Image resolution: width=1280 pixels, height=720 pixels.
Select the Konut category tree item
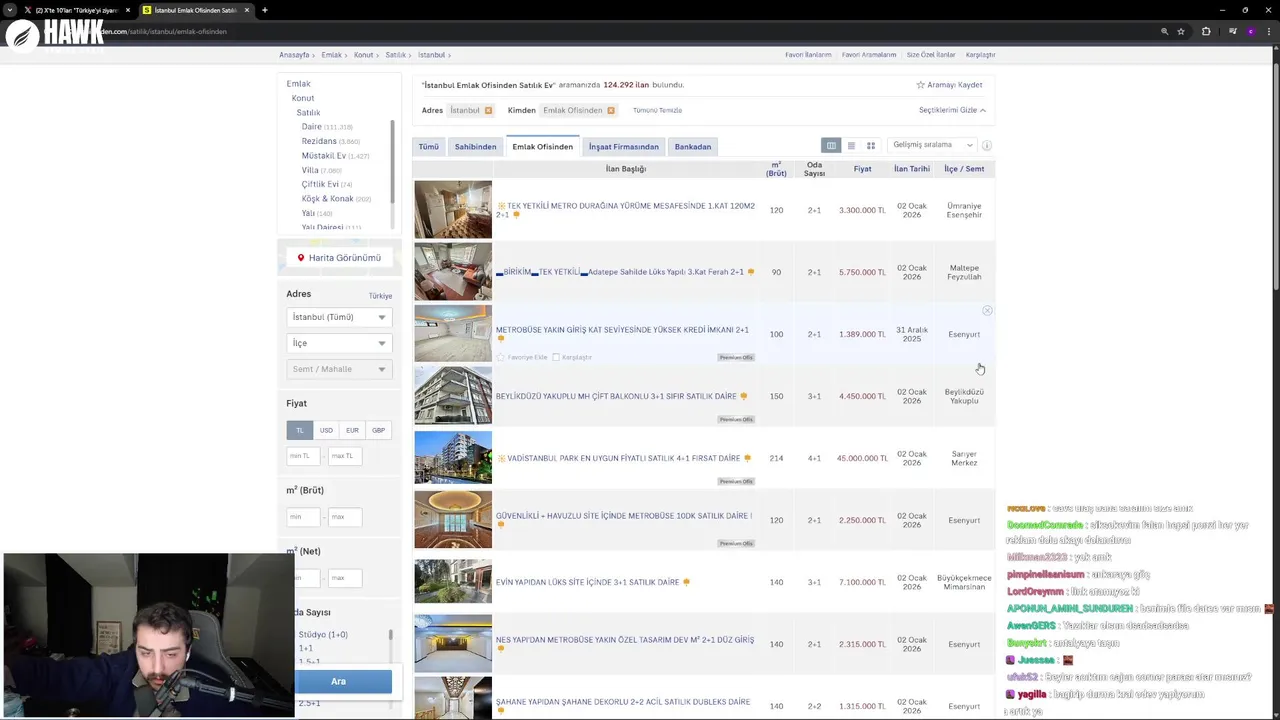303,98
